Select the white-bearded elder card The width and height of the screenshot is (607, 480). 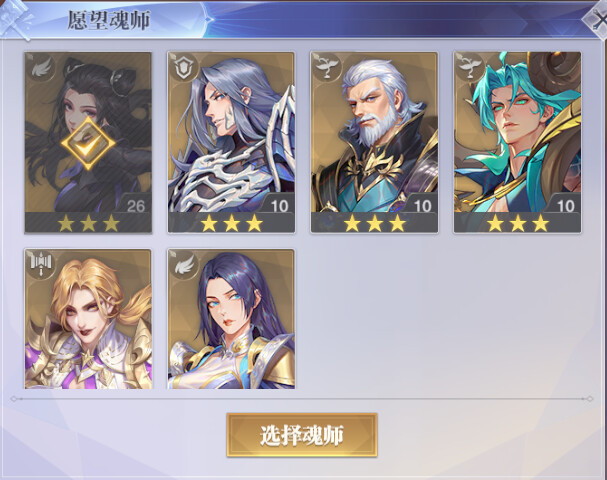[374, 142]
